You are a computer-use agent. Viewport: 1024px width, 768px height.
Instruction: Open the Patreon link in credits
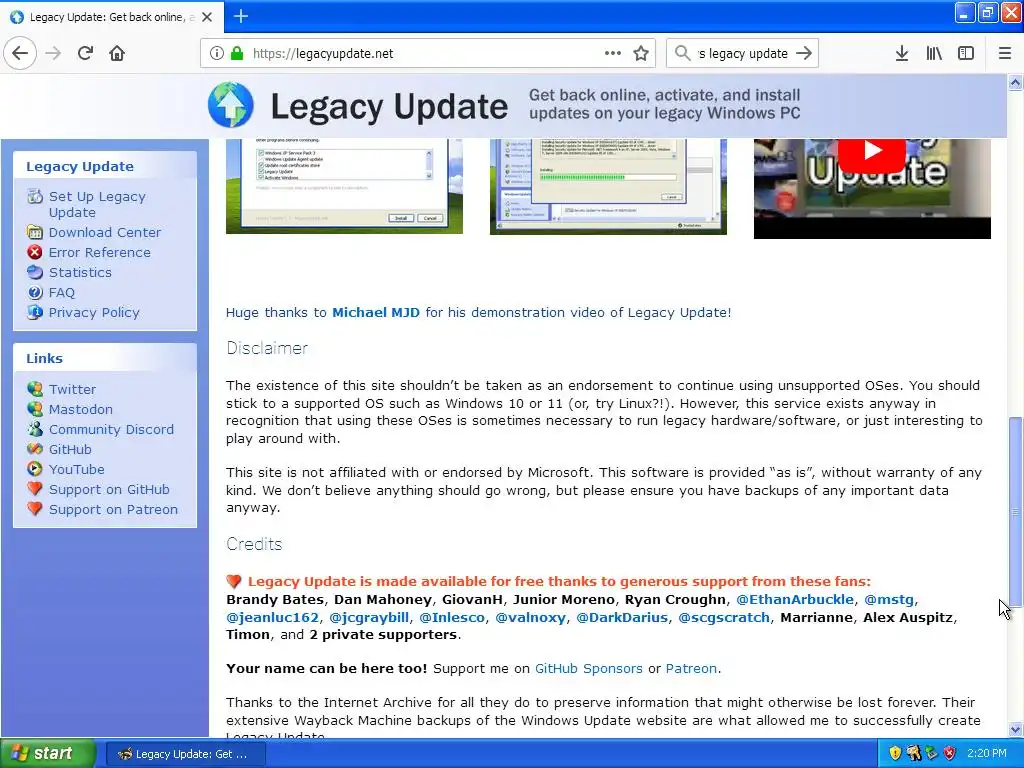691,668
